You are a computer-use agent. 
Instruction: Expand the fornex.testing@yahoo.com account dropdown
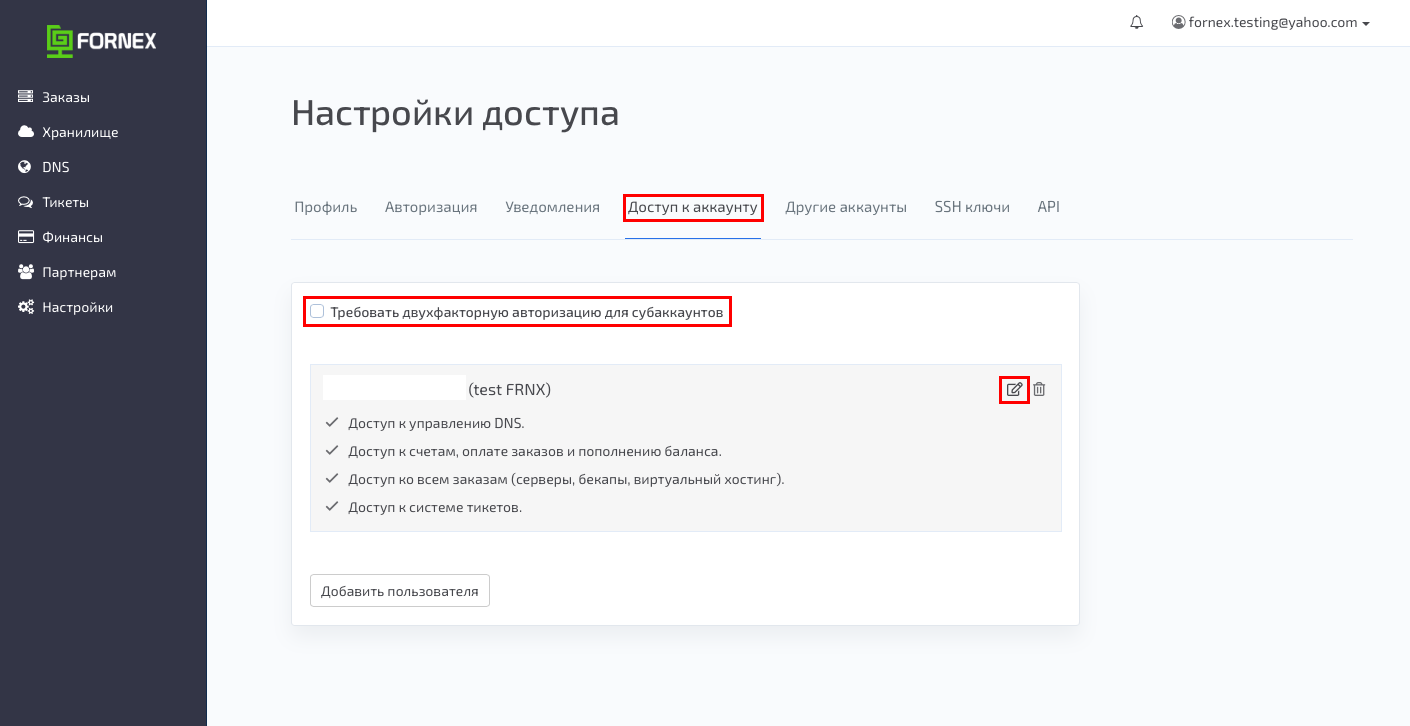(x=1270, y=22)
